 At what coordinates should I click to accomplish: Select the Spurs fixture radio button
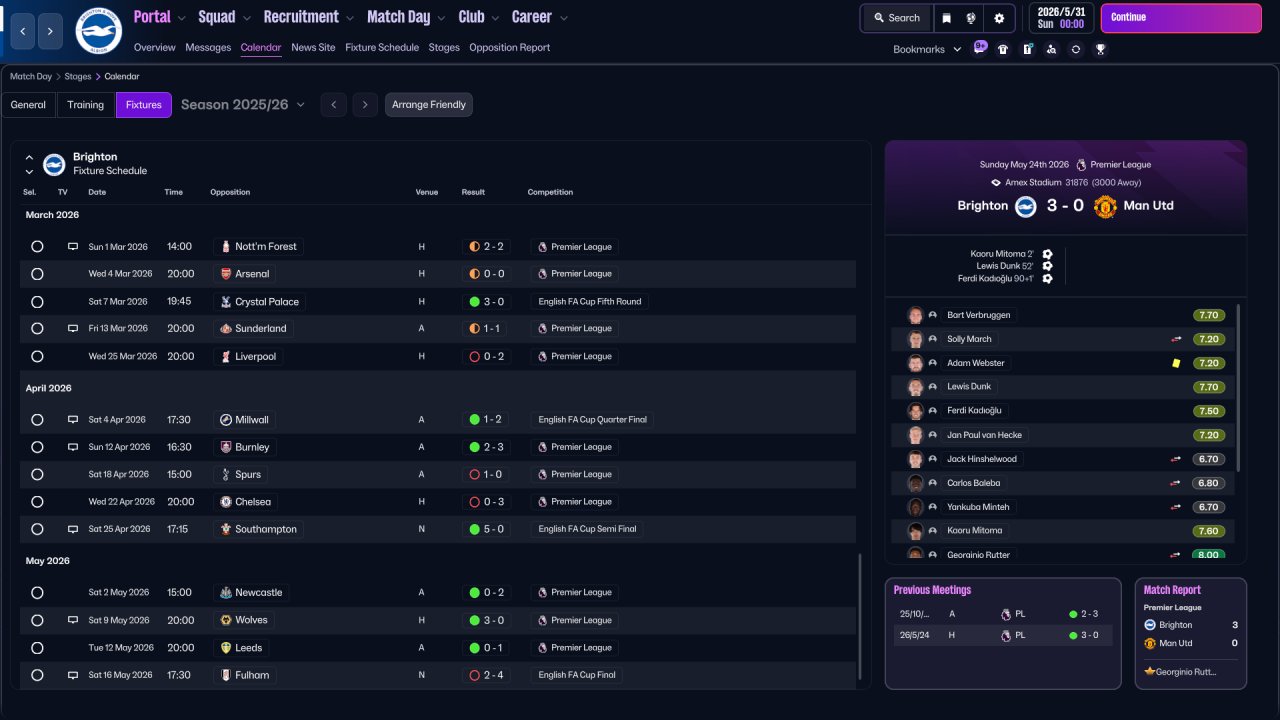(x=37, y=475)
